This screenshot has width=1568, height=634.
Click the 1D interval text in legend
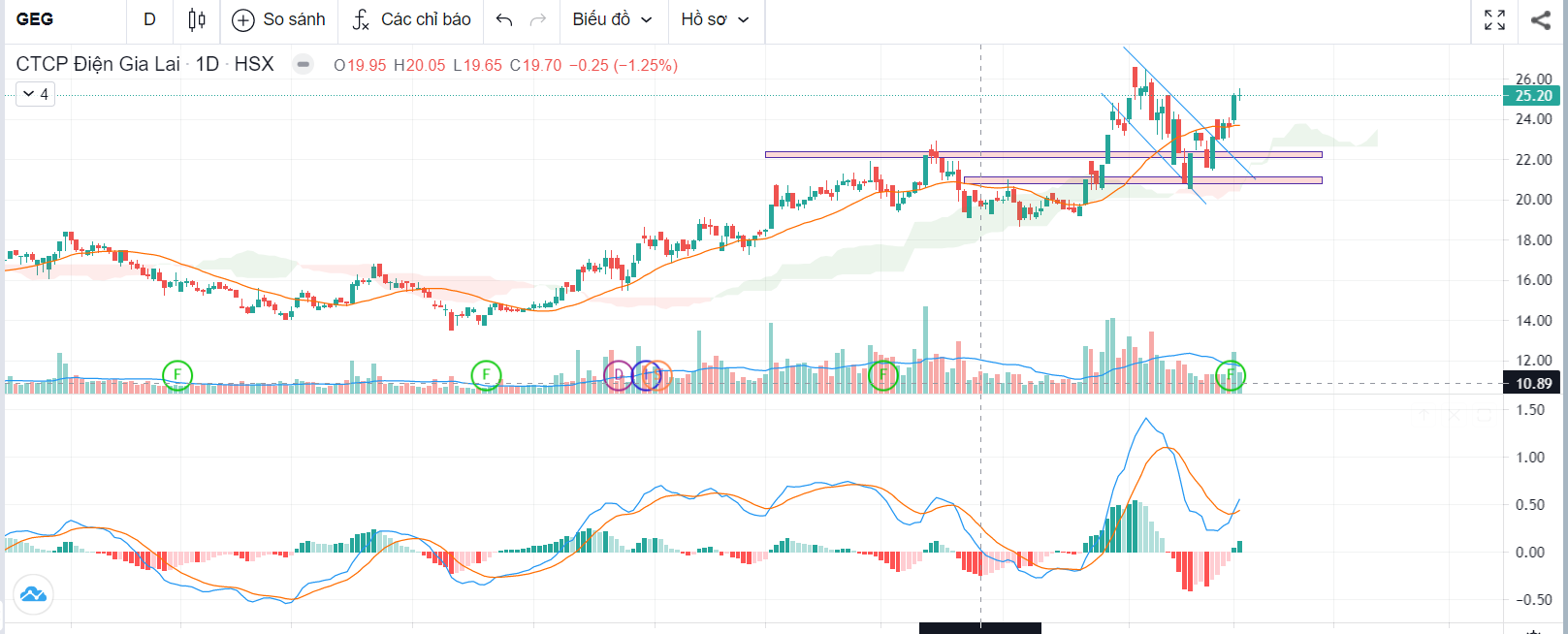[x=208, y=64]
